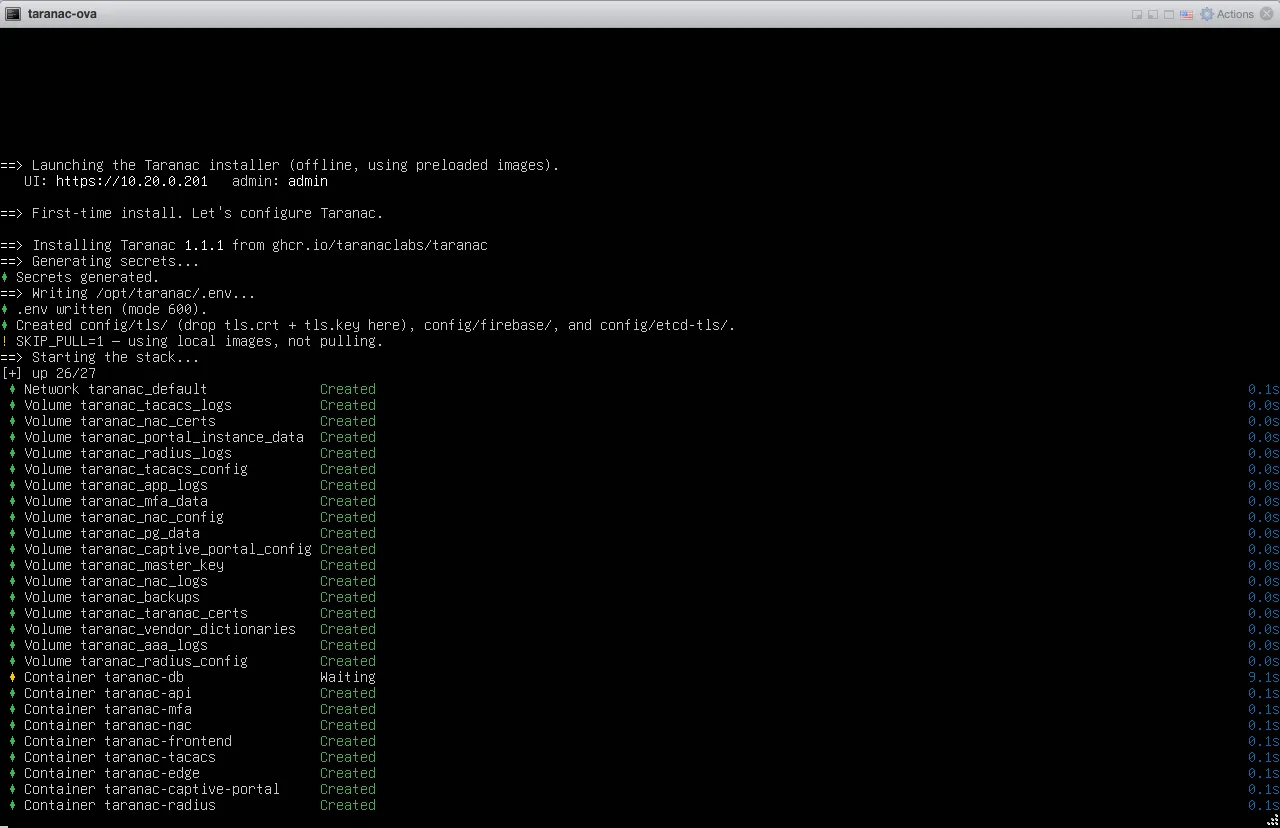
Task: Click 'Volume taranac_tacacs_config' row text
Action: pyautogui.click(x=136, y=469)
